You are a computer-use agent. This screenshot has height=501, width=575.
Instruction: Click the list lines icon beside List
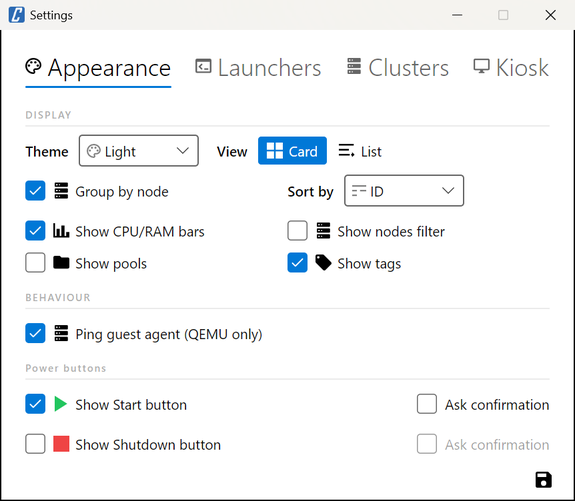point(346,151)
